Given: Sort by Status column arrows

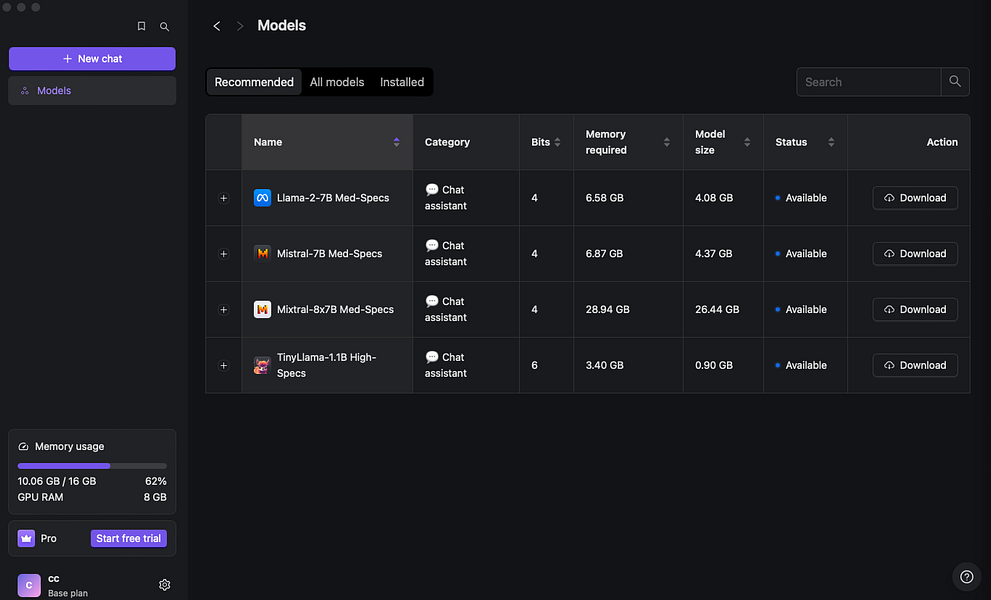Looking at the screenshot, I should coord(831,142).
